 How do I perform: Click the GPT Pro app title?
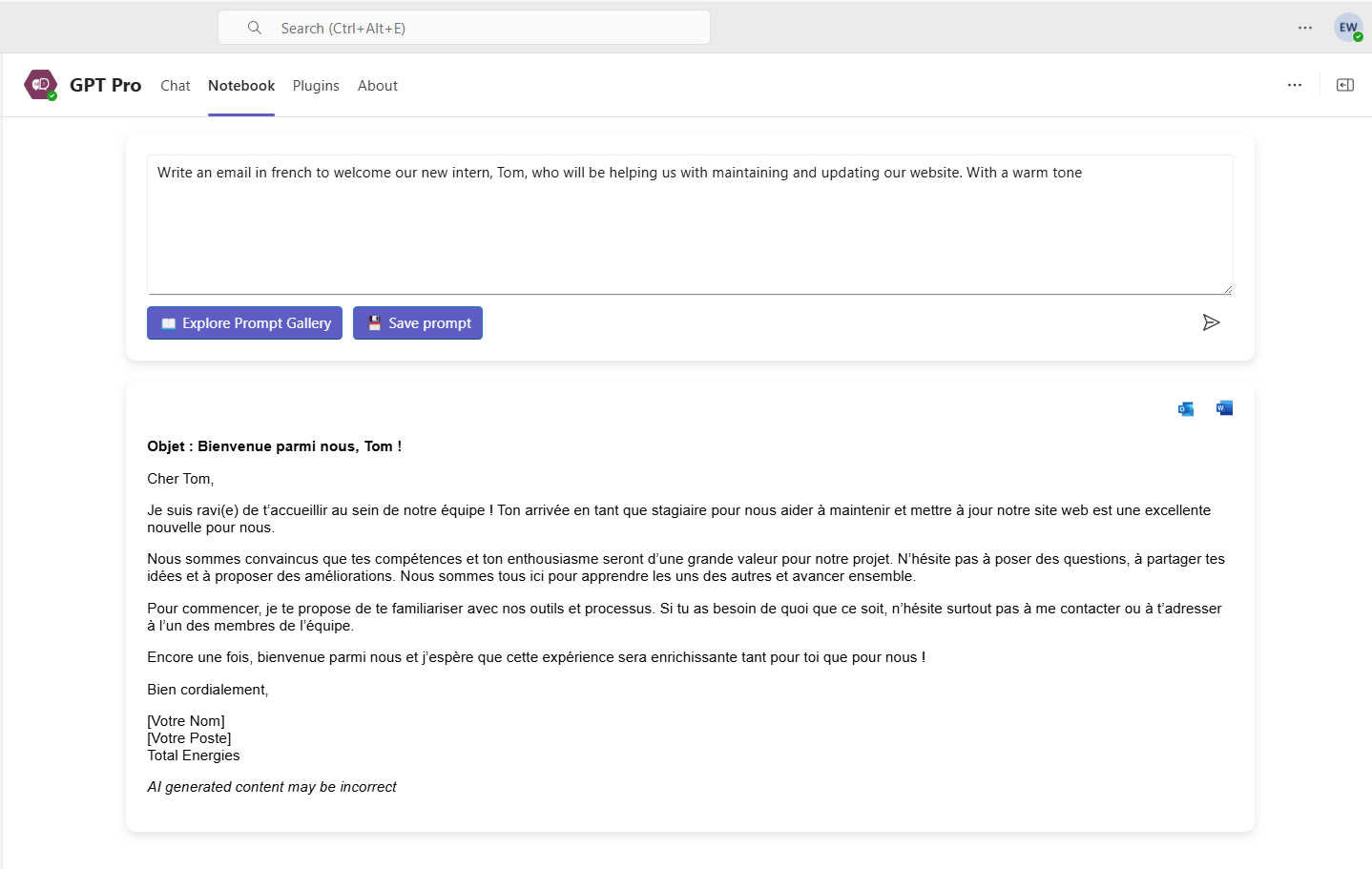click(105, 85)
